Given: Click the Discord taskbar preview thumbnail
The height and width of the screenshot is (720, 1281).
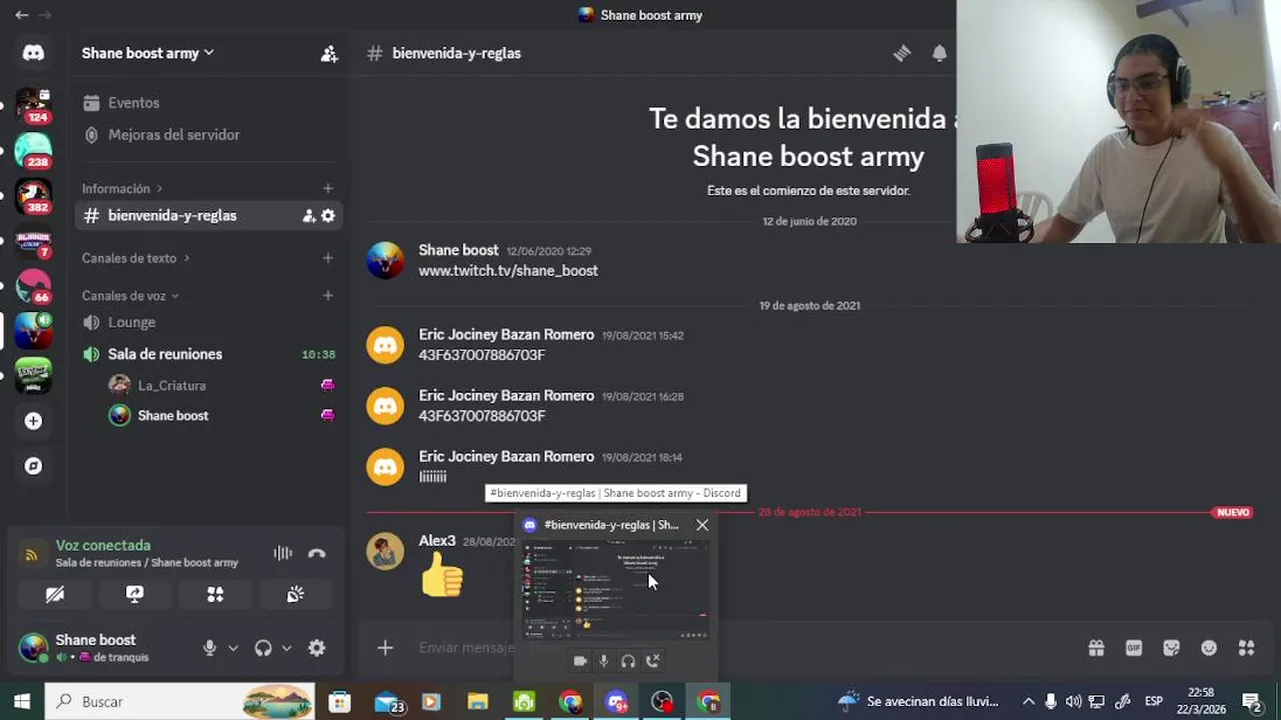Looking at the screenshot, I should (x=617, y=589).
